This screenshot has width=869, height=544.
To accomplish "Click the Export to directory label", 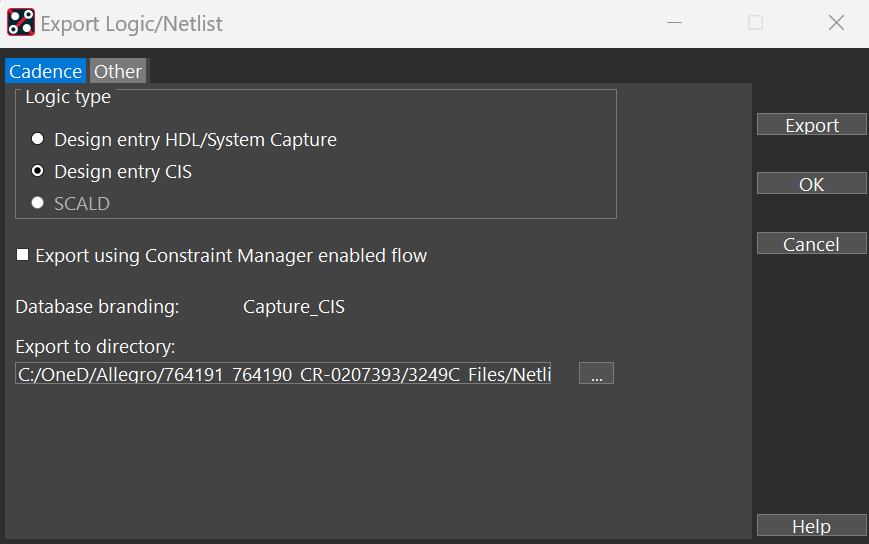I will (95, 347).
